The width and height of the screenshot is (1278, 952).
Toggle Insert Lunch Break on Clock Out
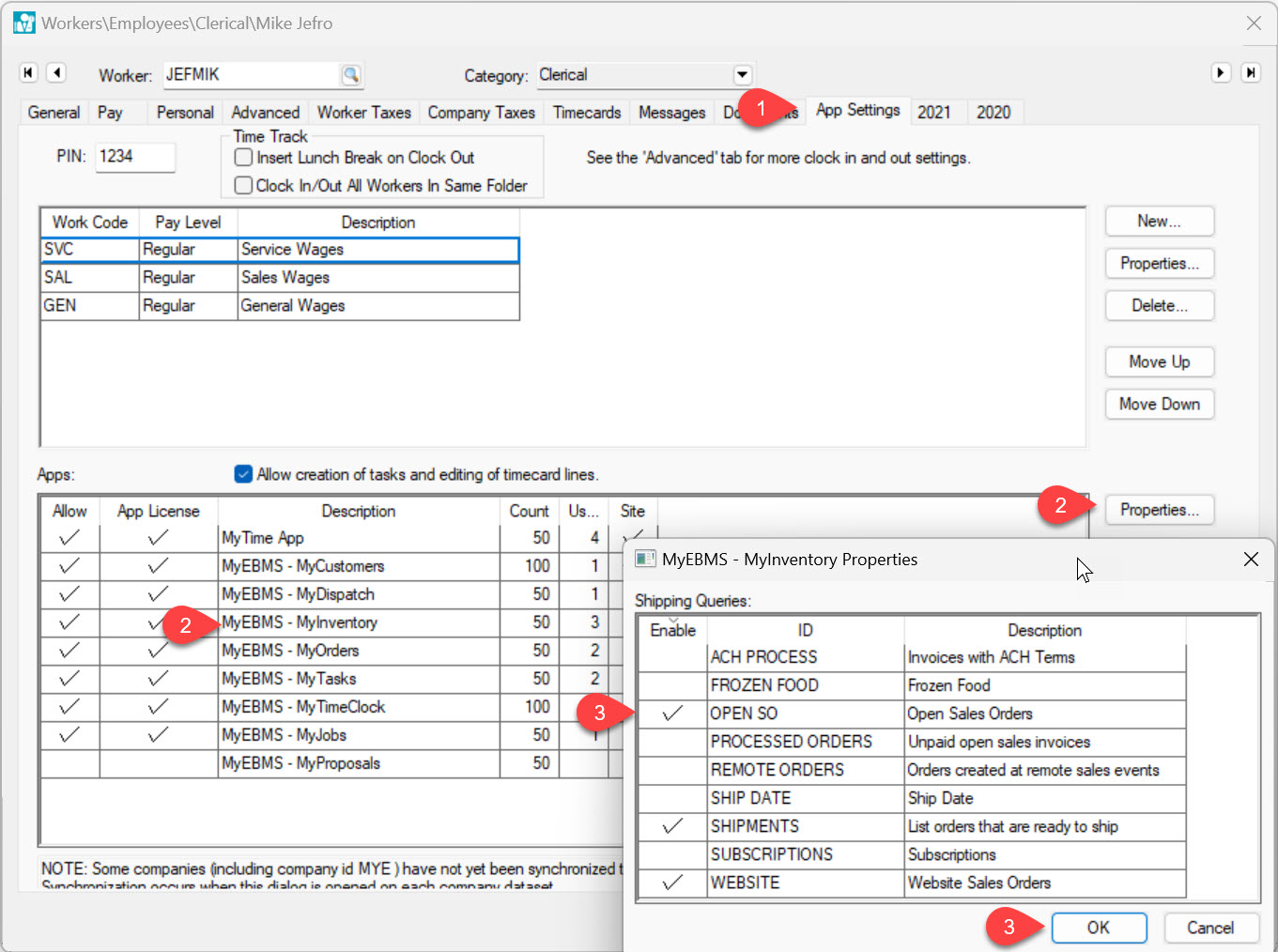pyautogui.click(x=243, y=157)
